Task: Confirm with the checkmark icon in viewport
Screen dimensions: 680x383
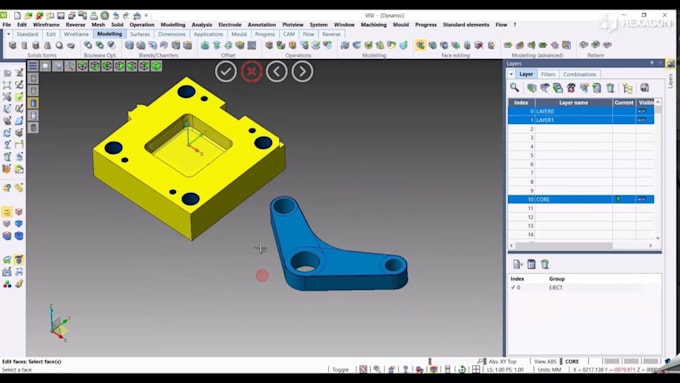Action: (x=226, y=71)
